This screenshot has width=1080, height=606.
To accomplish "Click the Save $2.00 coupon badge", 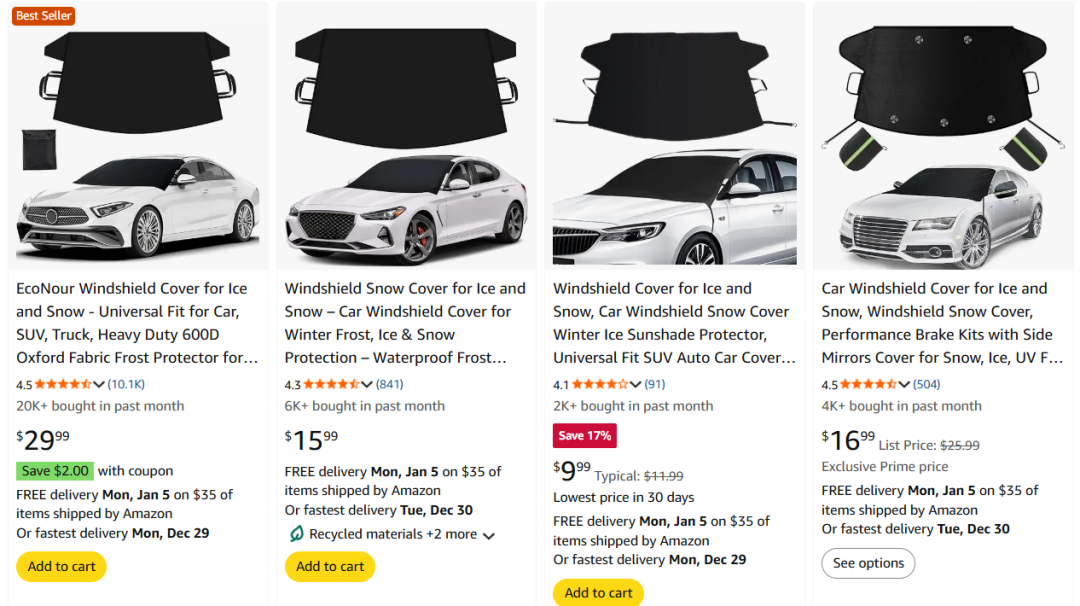I will pyautogui.click(x=55, y=471).
